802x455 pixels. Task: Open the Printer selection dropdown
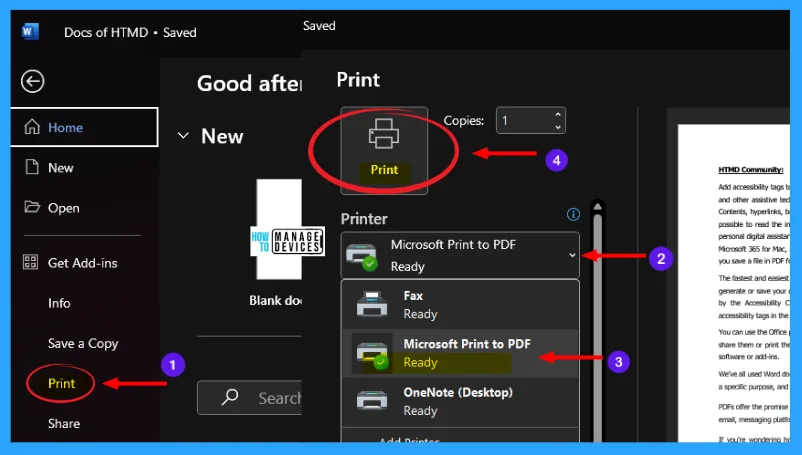460,255
